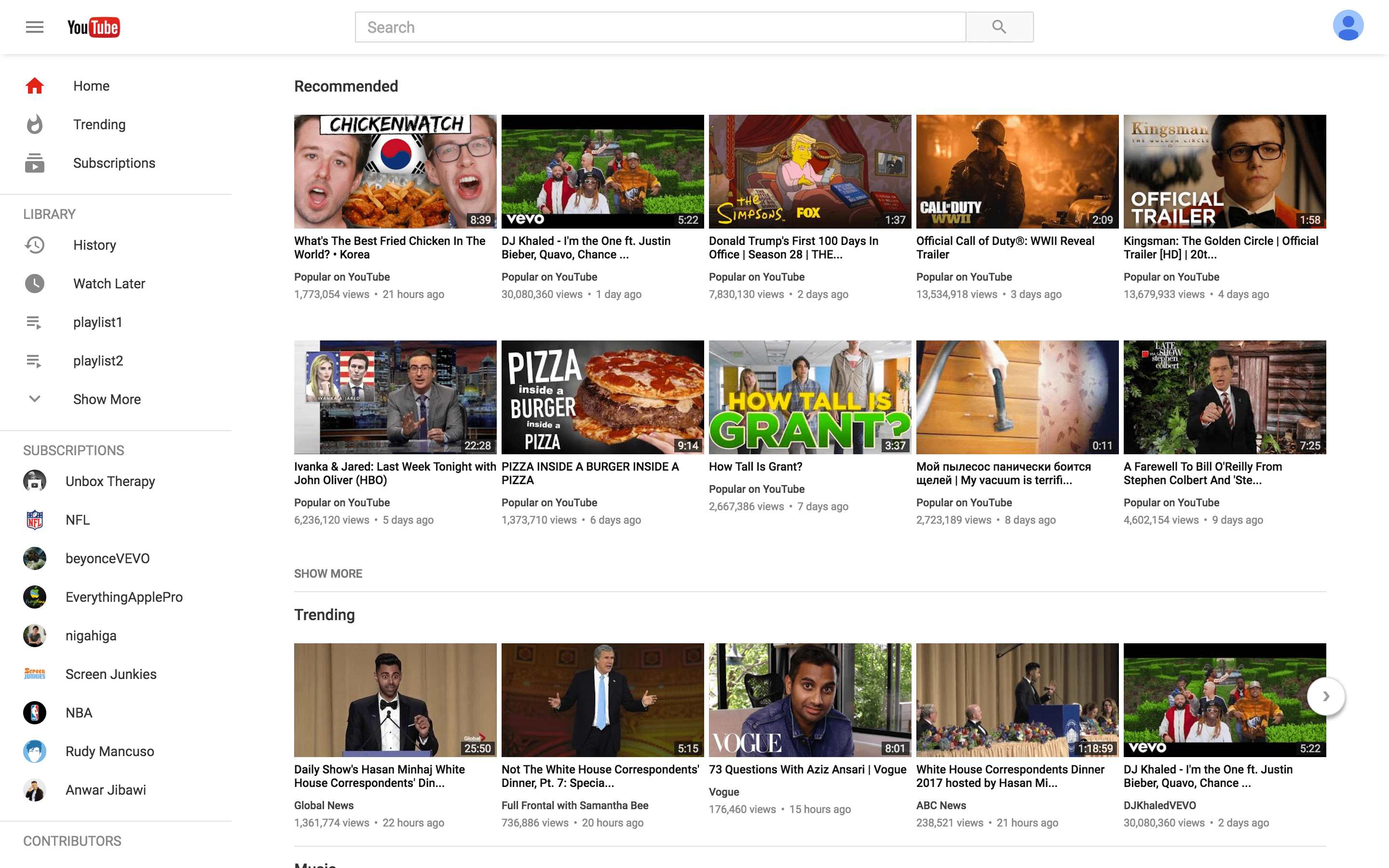Open playlist2 from the library
This screenshot has width=1389, height=868.
98,361
